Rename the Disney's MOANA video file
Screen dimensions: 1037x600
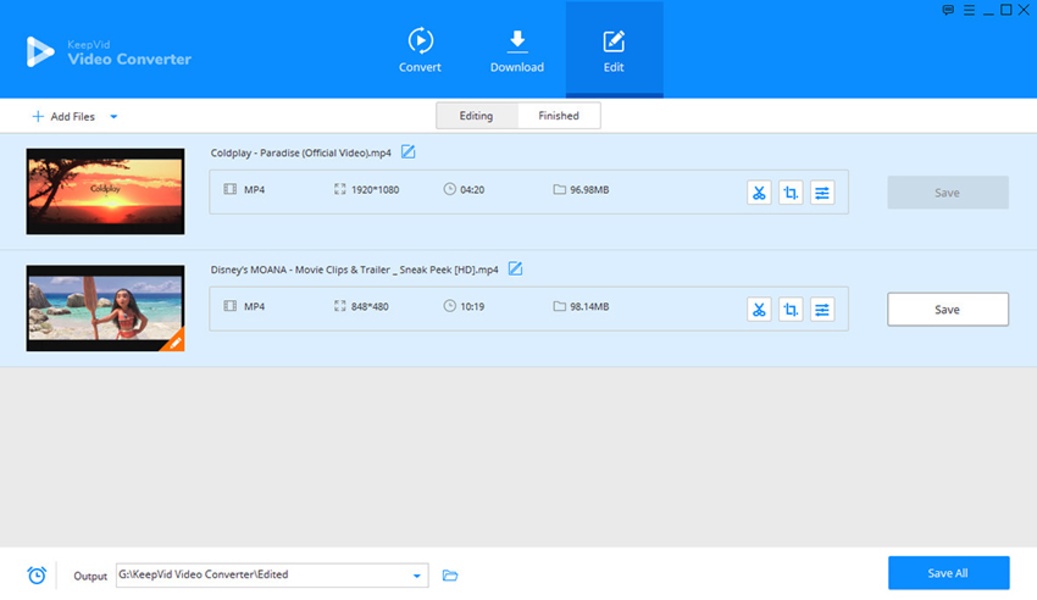pyautogui.click(x=515, y=269)
